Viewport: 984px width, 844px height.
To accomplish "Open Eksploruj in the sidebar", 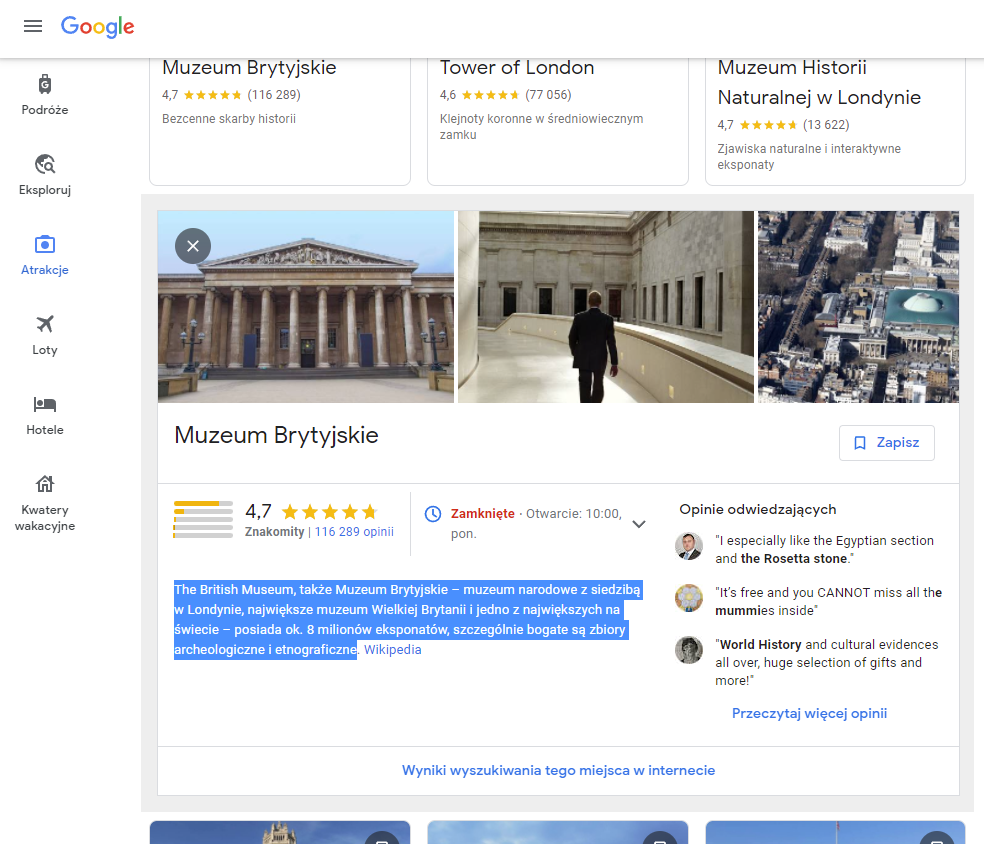I will [45, 175].
